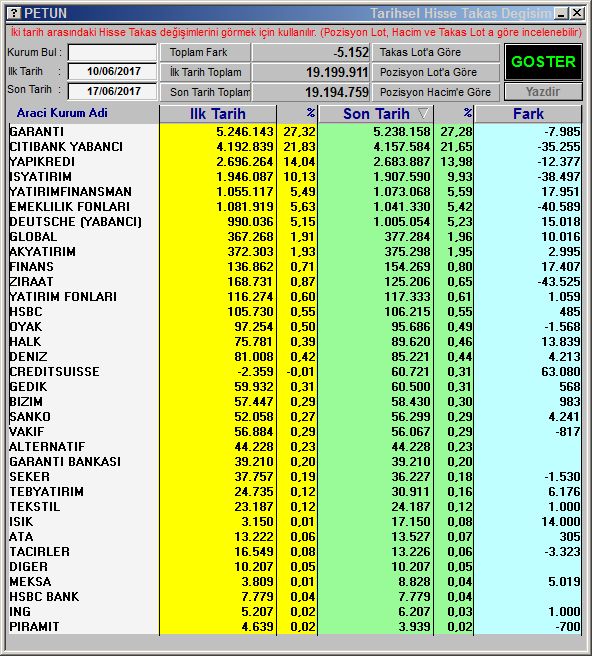Click the help question mark icon in title bar

coord(14,13)
